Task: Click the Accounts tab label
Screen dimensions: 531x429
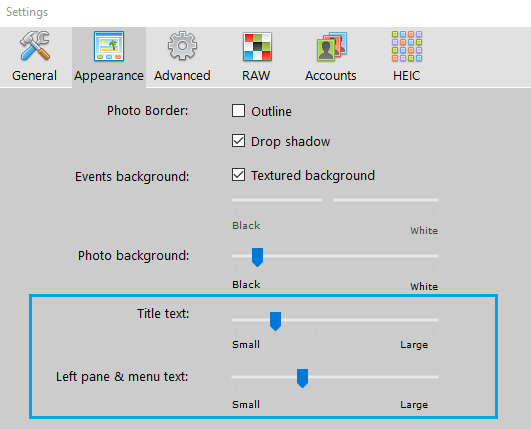Action: point(331,76)
